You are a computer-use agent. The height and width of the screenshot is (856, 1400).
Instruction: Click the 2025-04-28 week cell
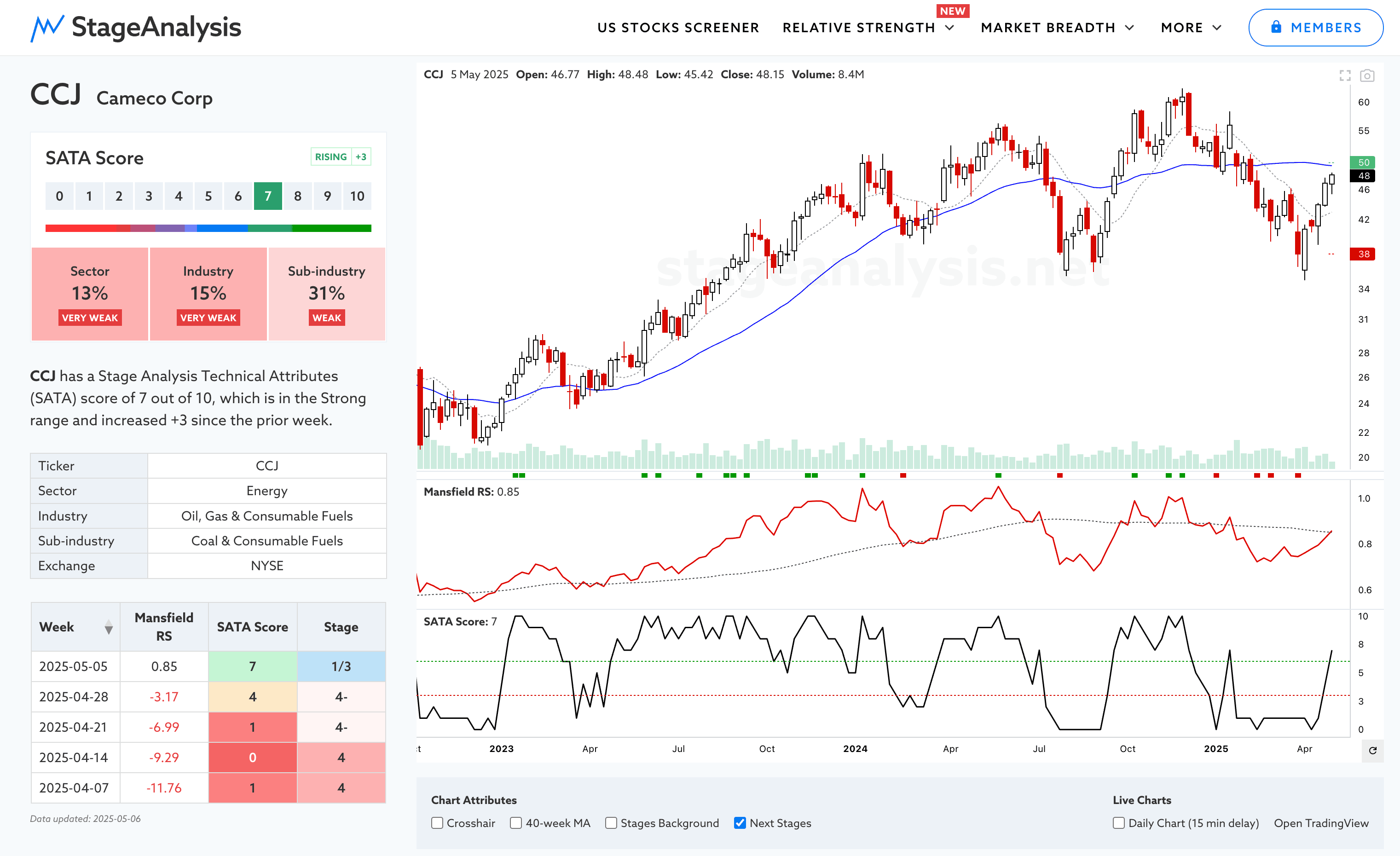pos(75,696)
